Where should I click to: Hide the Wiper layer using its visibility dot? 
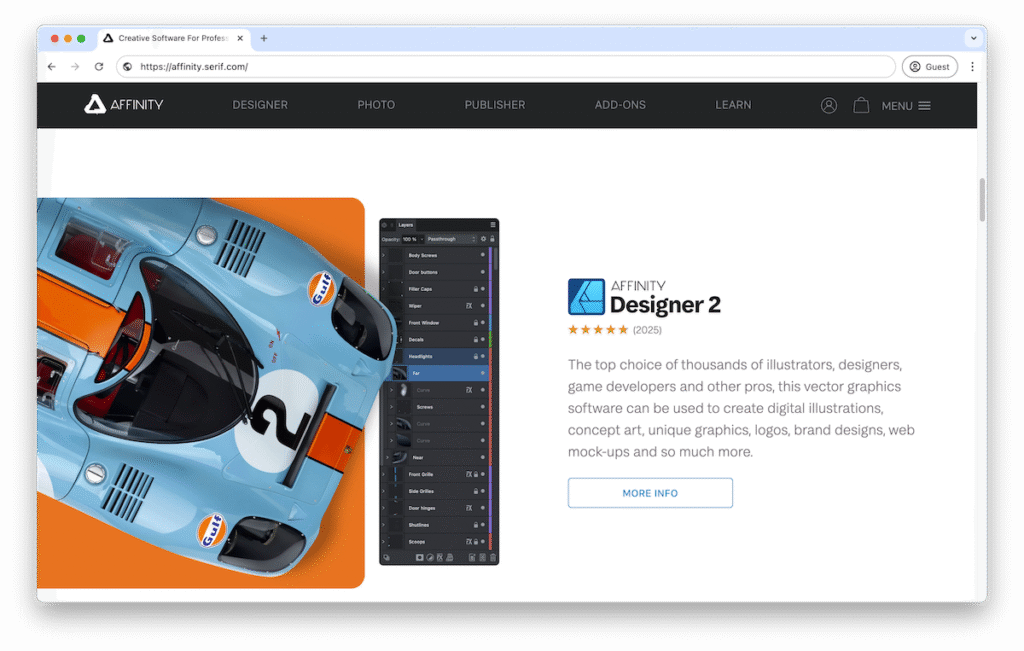[x=483, y=306]
